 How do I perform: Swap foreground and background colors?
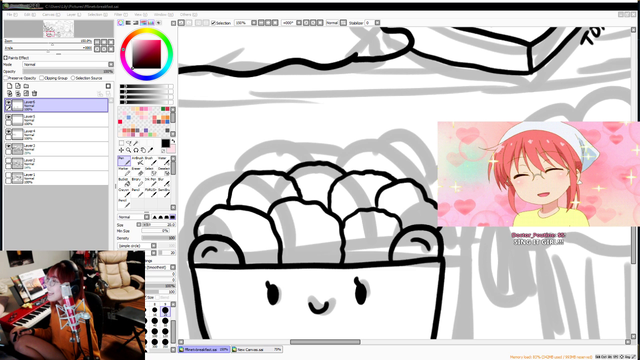tap(173, 141)
